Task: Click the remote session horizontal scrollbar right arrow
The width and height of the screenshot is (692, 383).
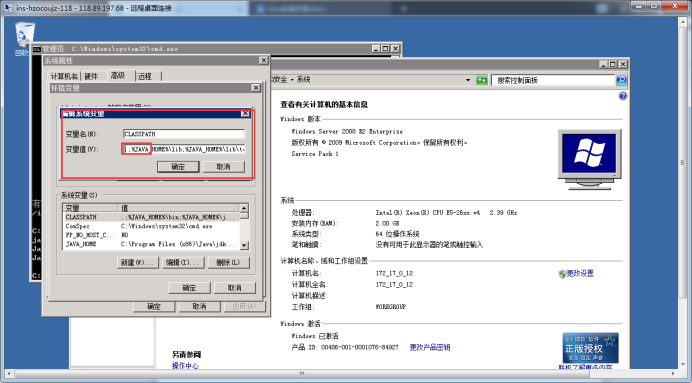Action: [x=673, y=374]
